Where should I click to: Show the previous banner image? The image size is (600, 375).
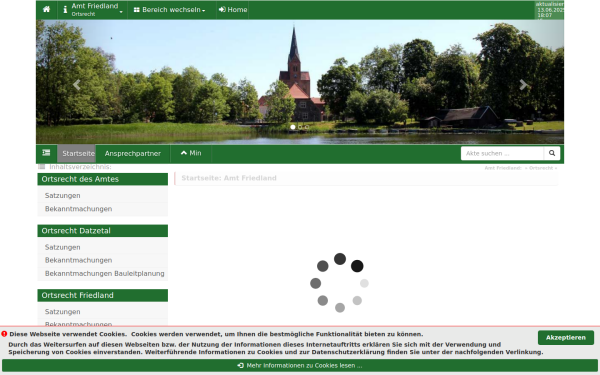coord(77,85)
